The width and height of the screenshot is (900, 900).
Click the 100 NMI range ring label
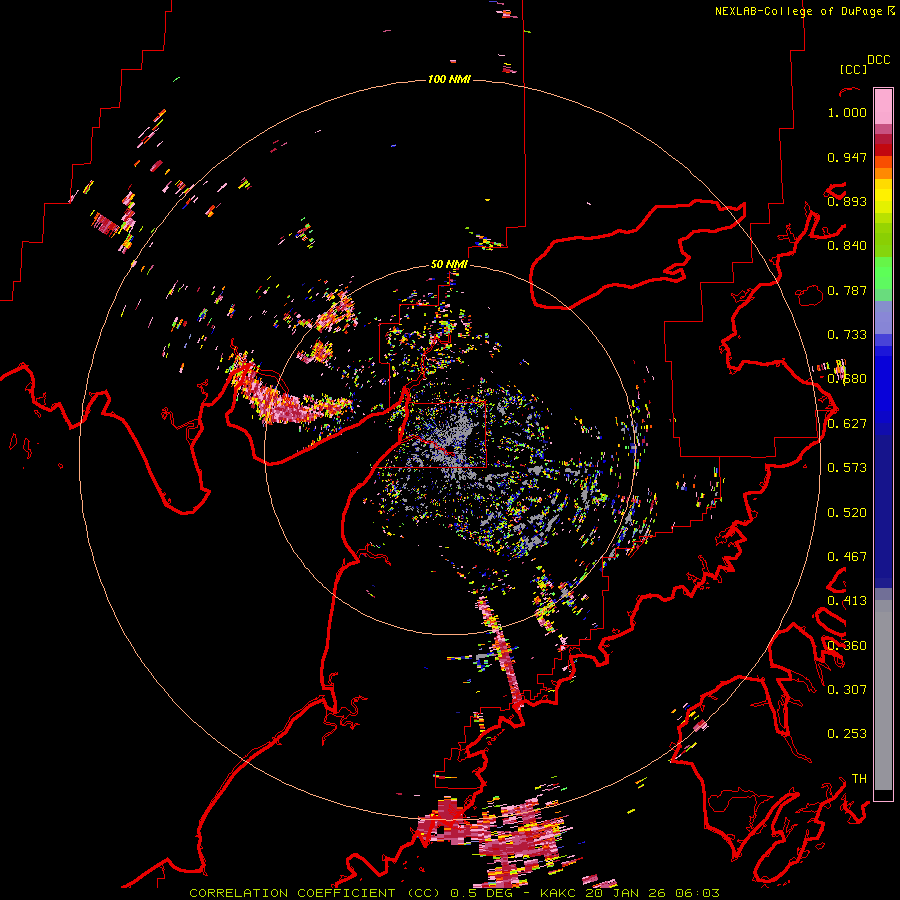click(449, 79)
